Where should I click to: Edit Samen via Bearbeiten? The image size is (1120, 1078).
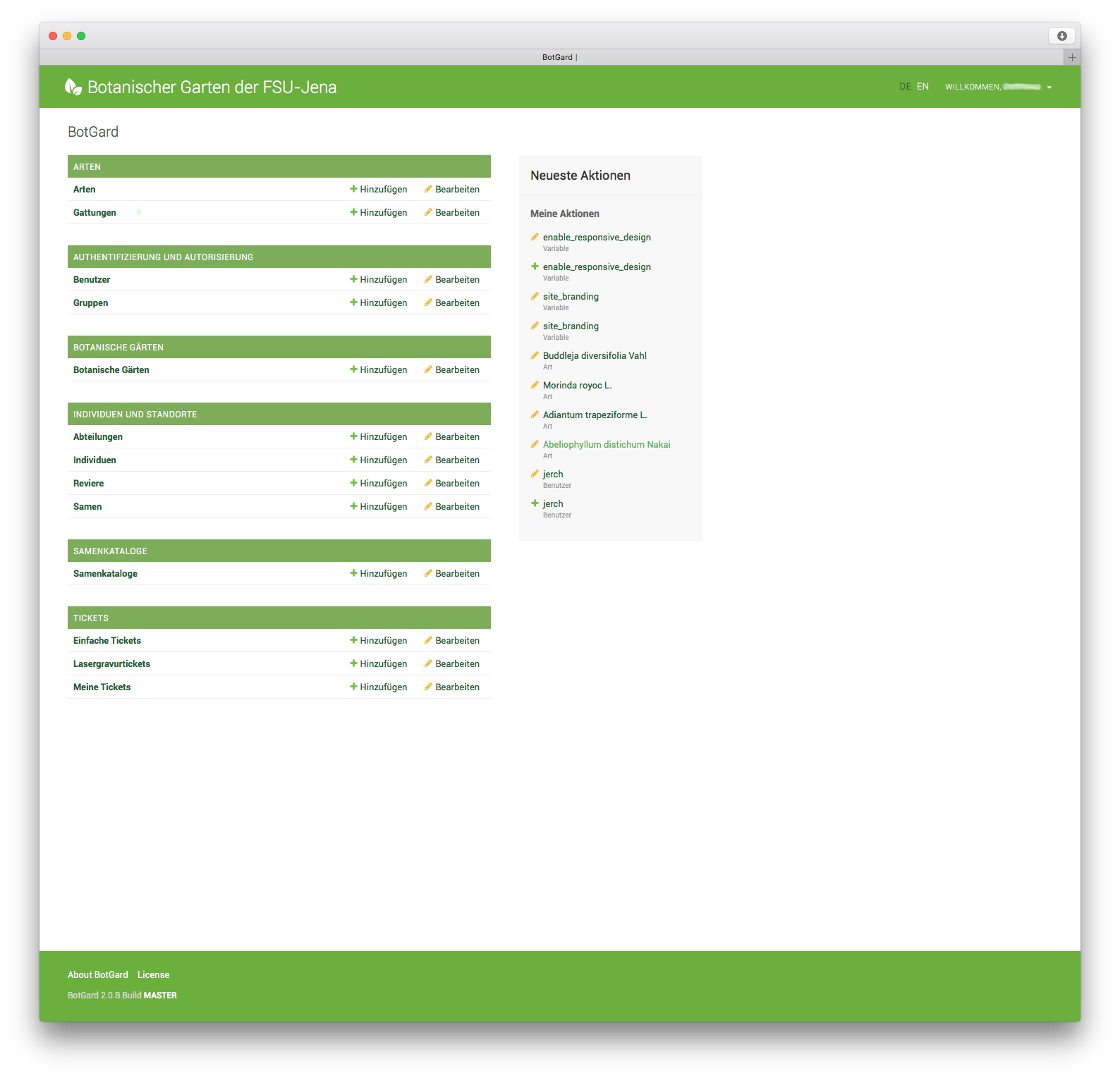[452, 506]
